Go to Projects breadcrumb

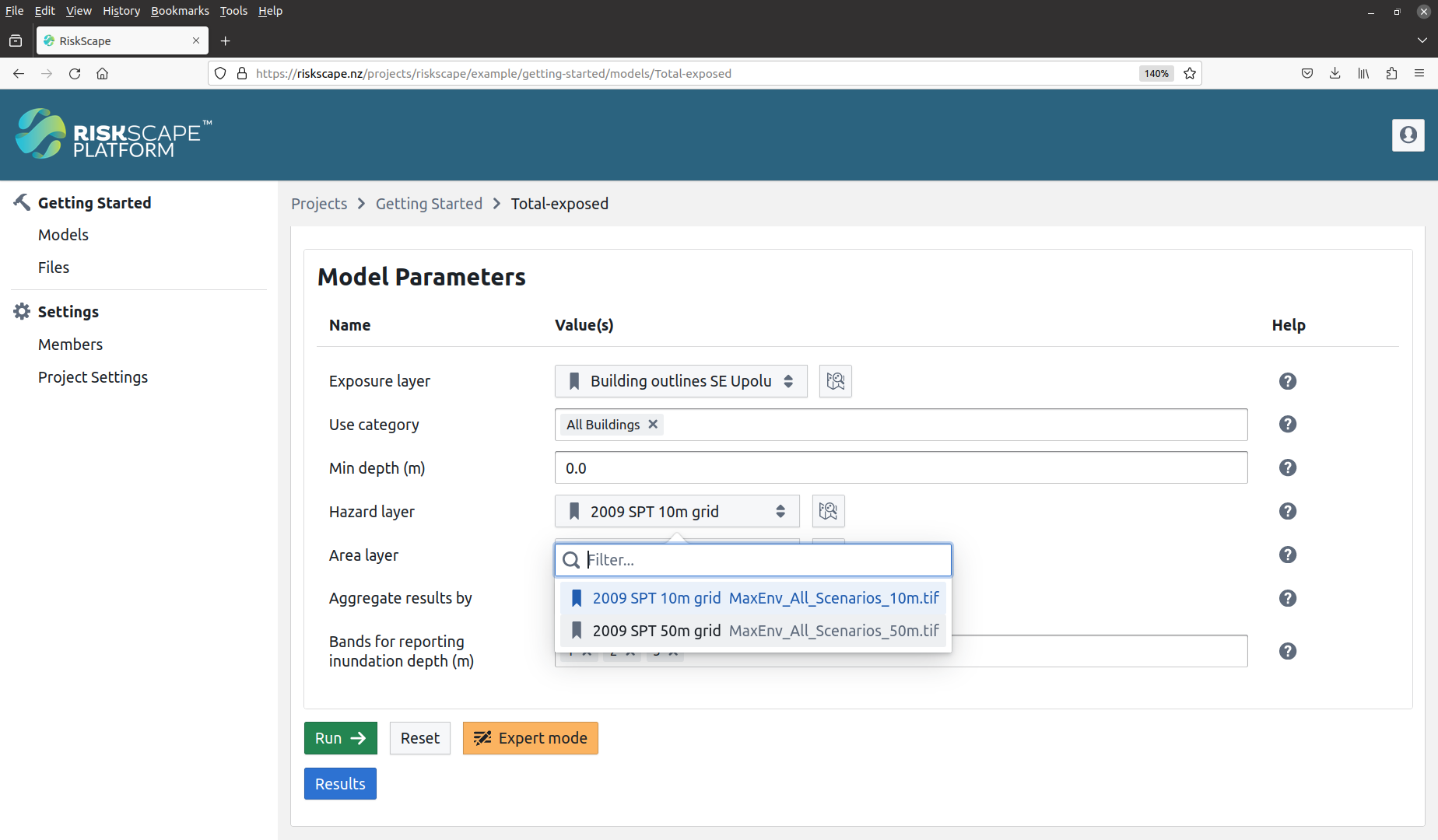tap(319, 204)
